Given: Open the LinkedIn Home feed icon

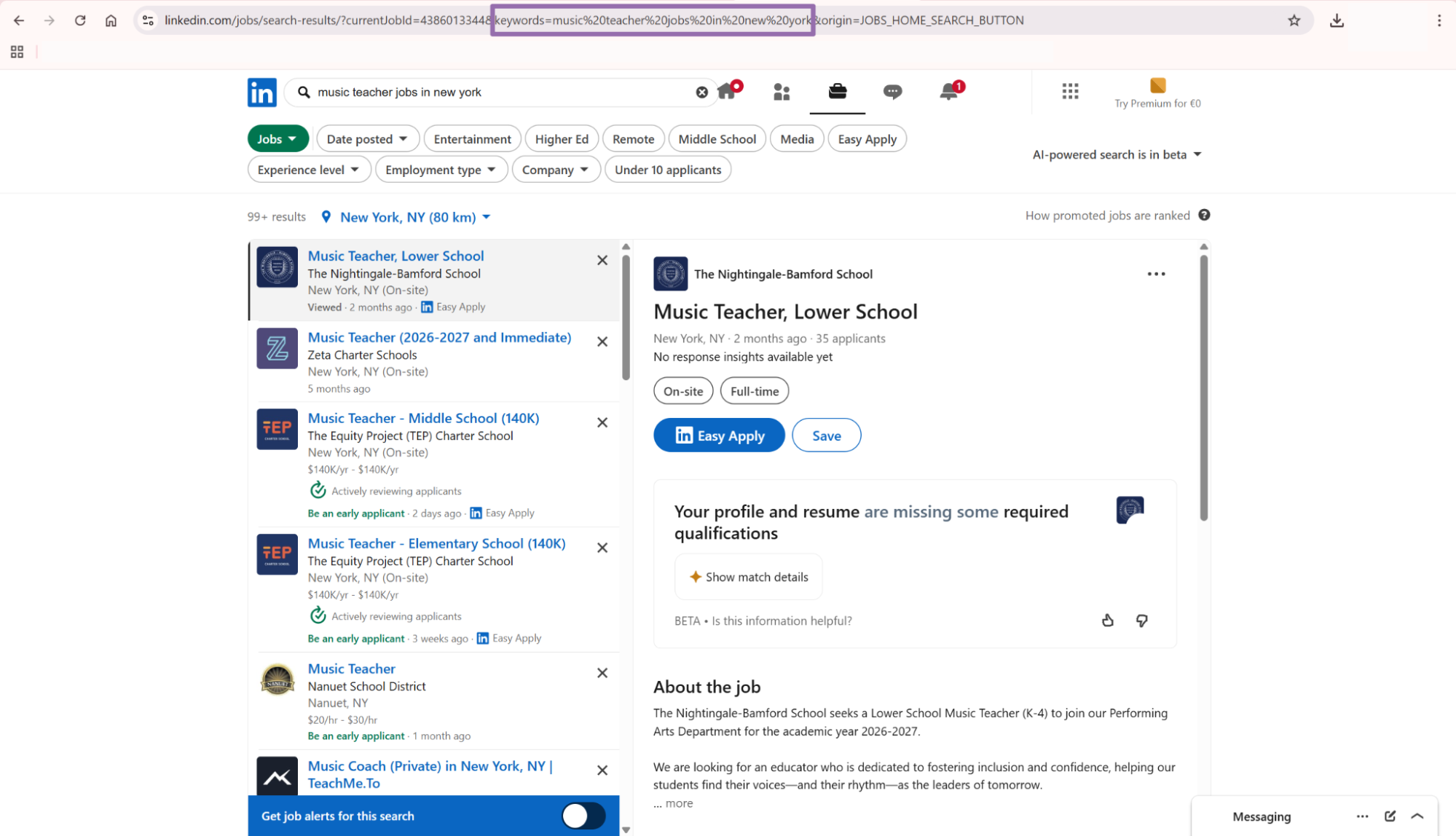Looking at the screenshot, I should [x=726, y=92].
